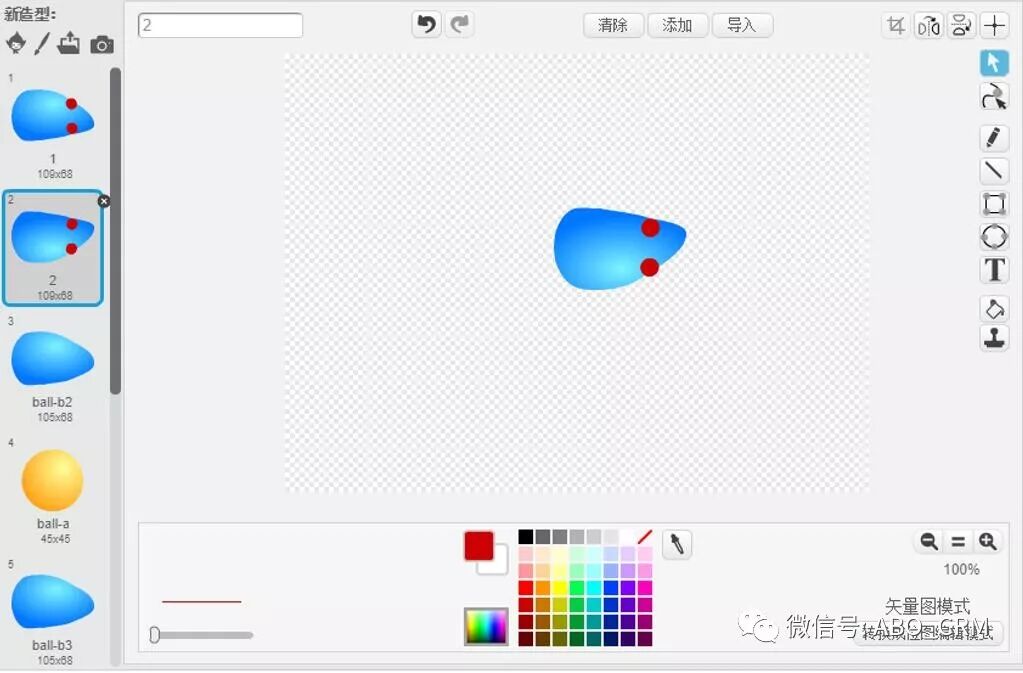Switch to bitmap editing mode

pyautogui.click(x=929, y=634)
